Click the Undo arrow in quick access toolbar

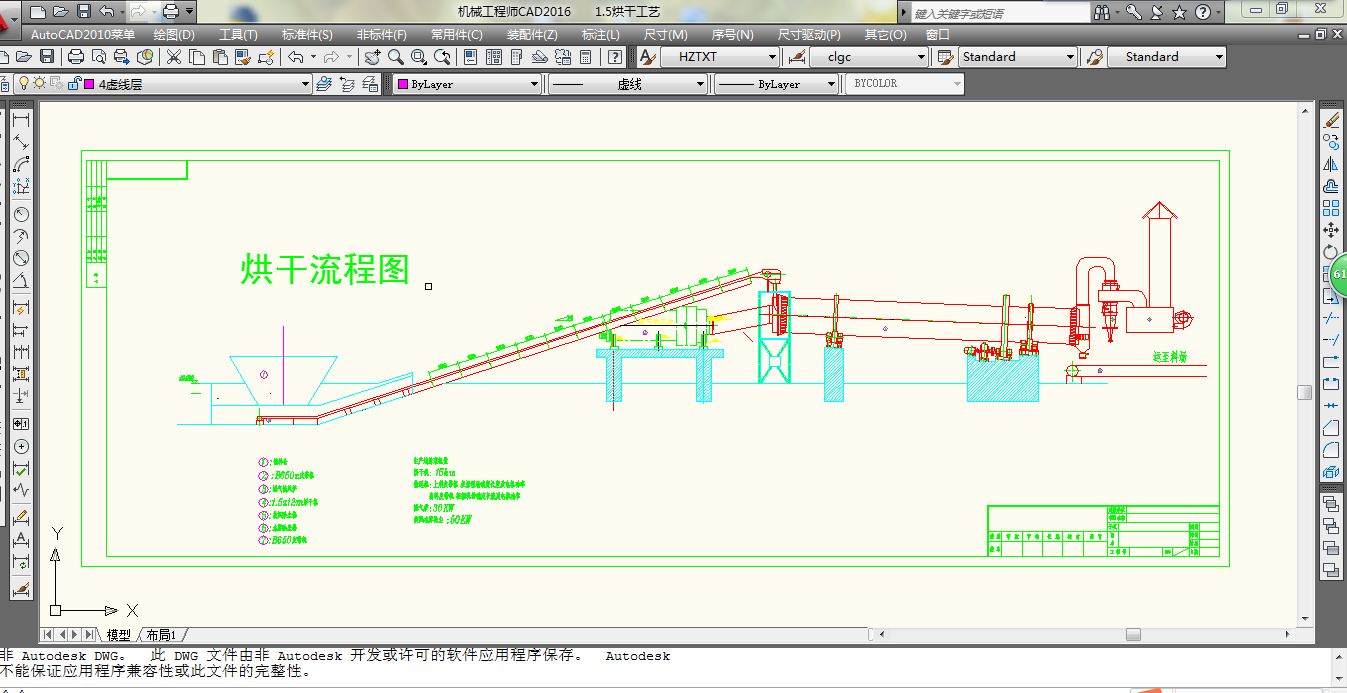pyautogui.click(x=106, y=12)
